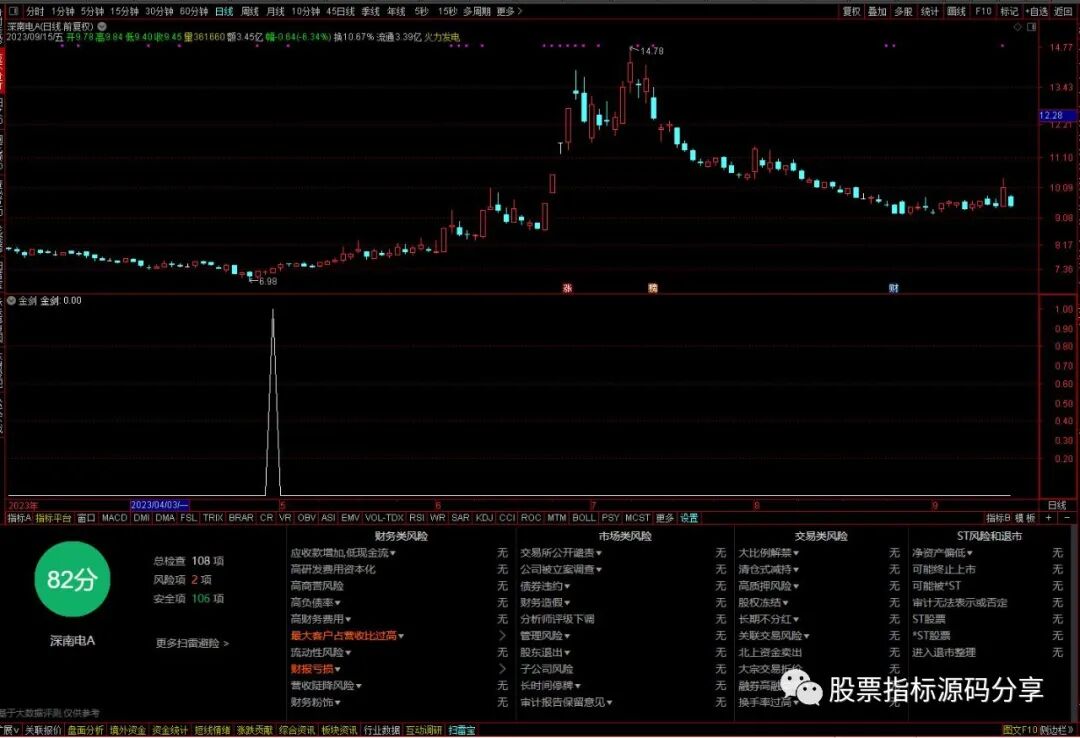Viewport: 1080px width, 738px height.
Task: Open the 多股 view
Action: [x=903, y=12]
